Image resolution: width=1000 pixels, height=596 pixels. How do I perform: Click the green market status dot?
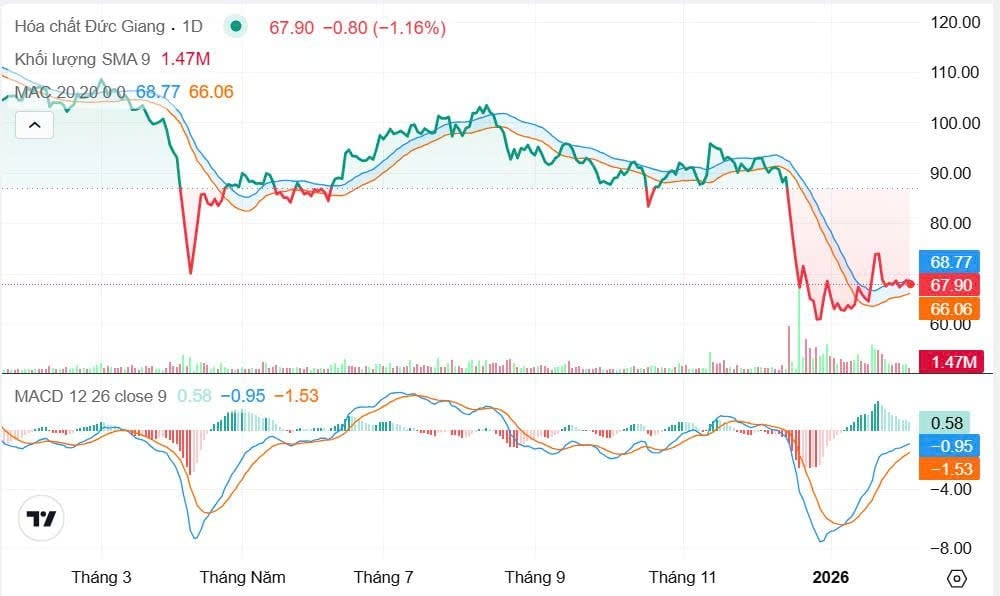click(235, 27)
